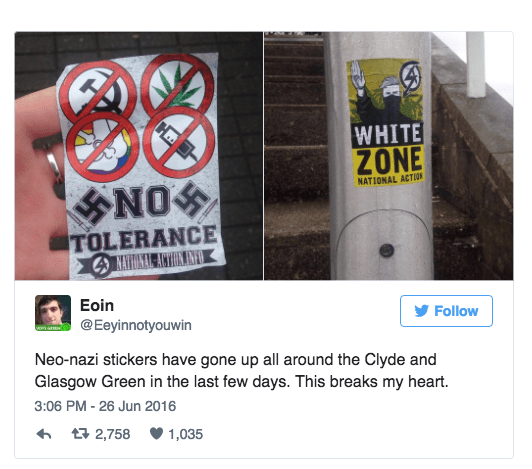View the 2,758 retweets count
The image size is (532, 469).
pos(112,434)
